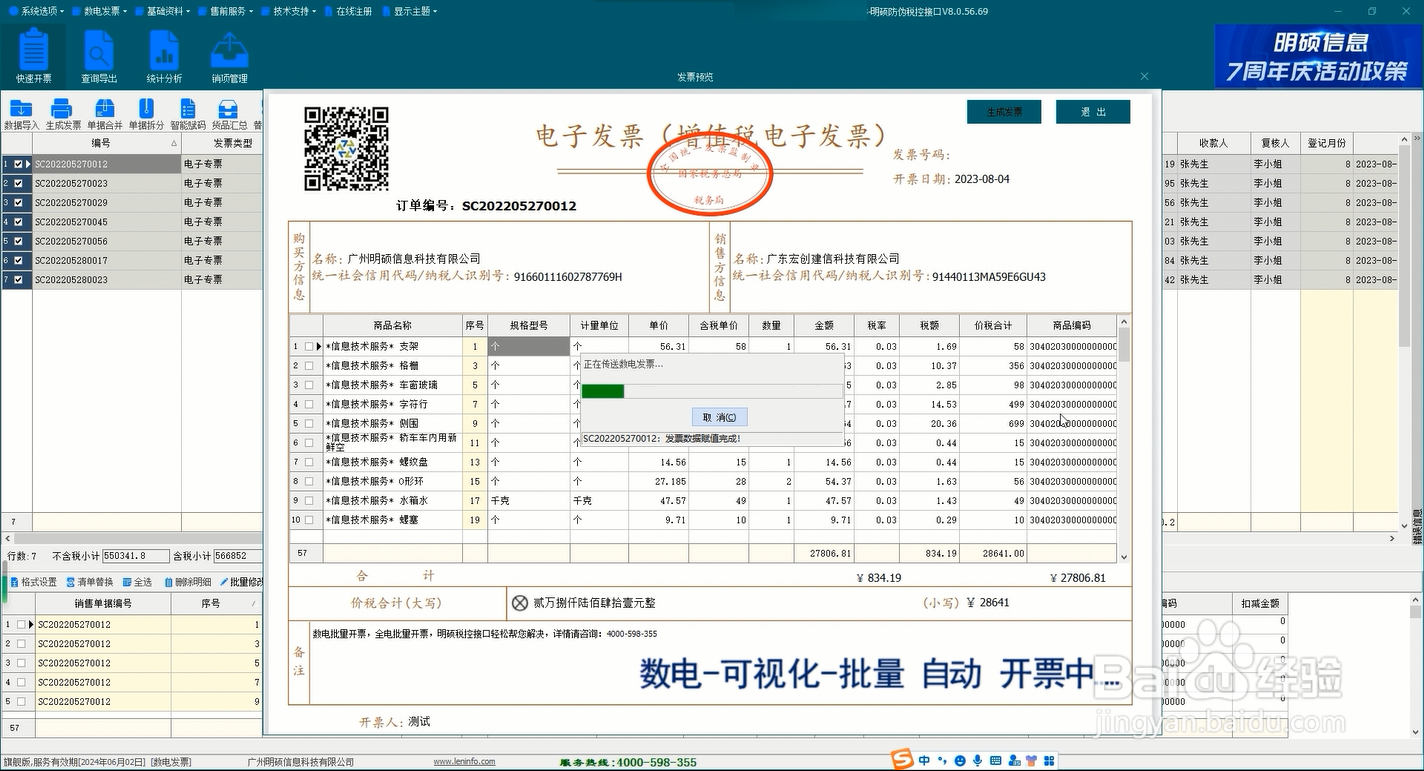This screenshot has width=1424, height=771.
Task: Click the Sogou soft keyboard icon
Action: (996, 761)
